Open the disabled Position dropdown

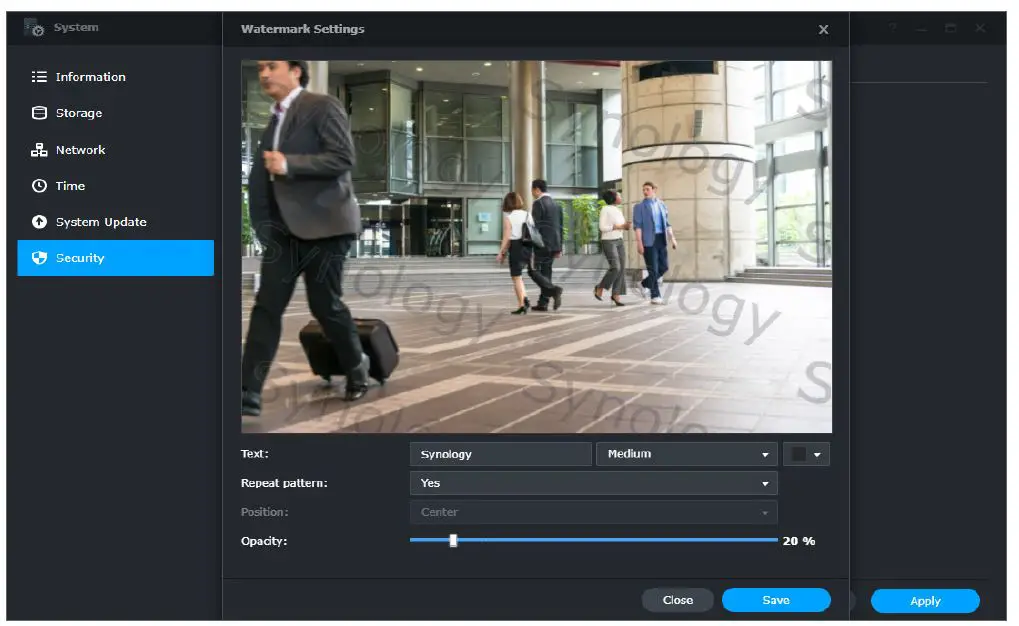593,511
